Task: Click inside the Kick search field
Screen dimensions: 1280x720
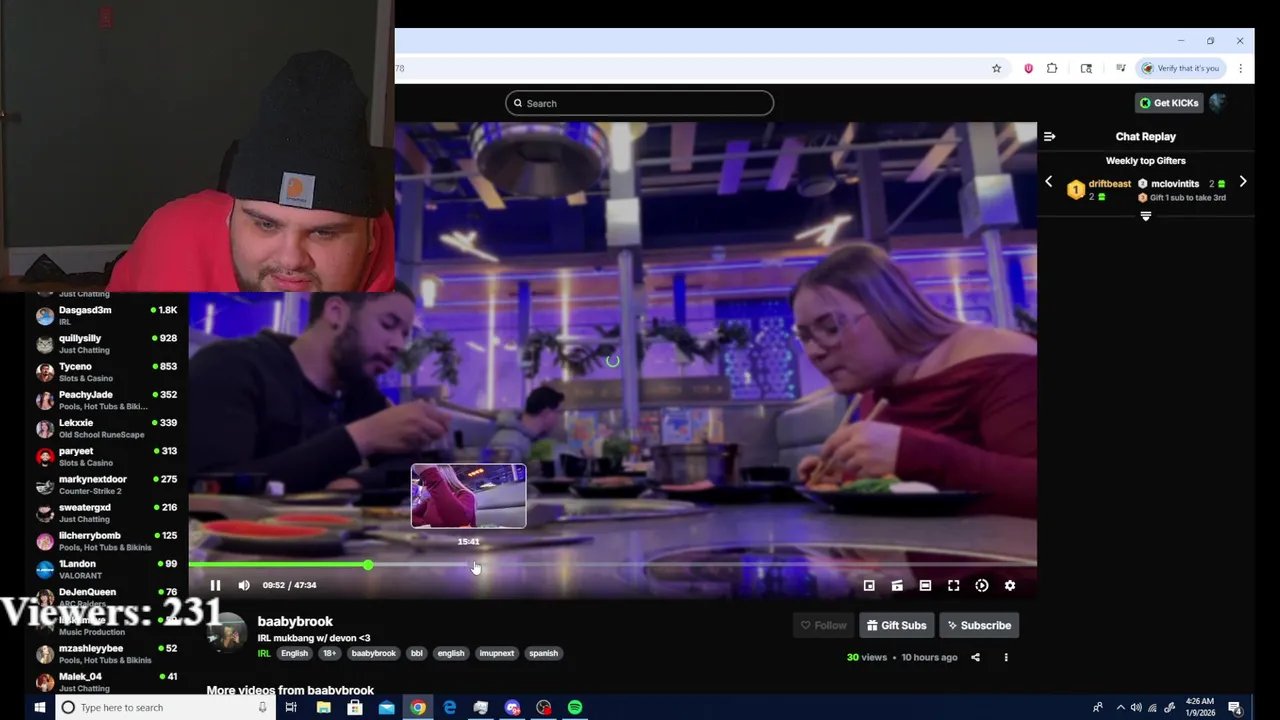Action: [x=640, y=103]
